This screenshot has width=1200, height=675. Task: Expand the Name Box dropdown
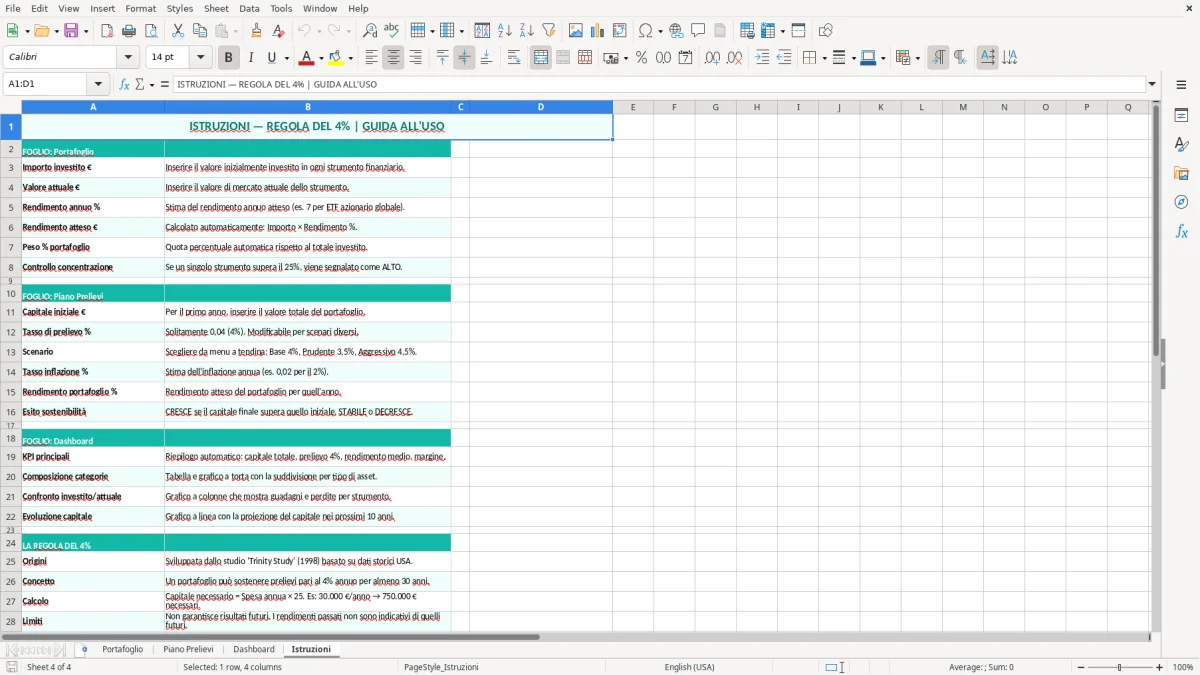[98, 85]
